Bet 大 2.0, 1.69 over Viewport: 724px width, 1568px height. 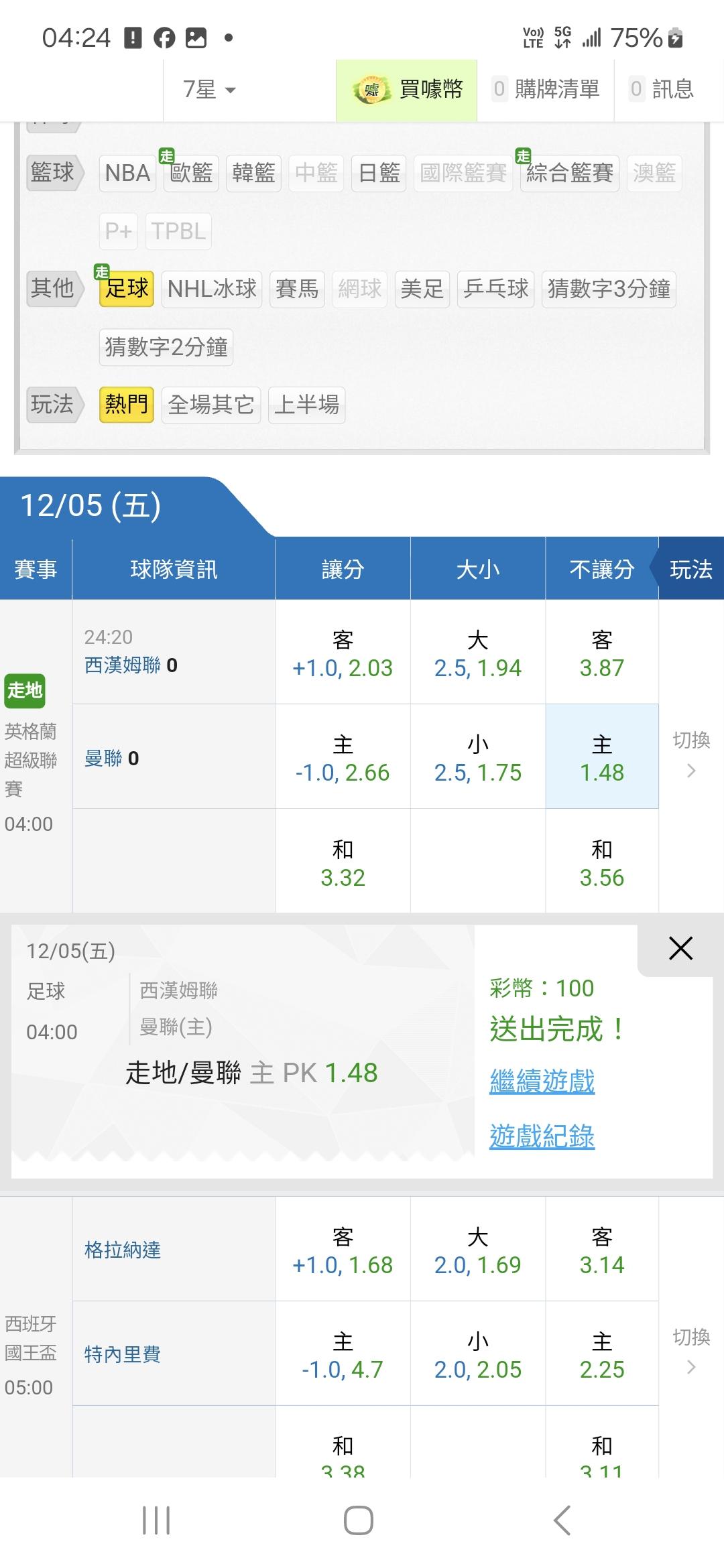pyautogui.click(x=478, y=1250)
